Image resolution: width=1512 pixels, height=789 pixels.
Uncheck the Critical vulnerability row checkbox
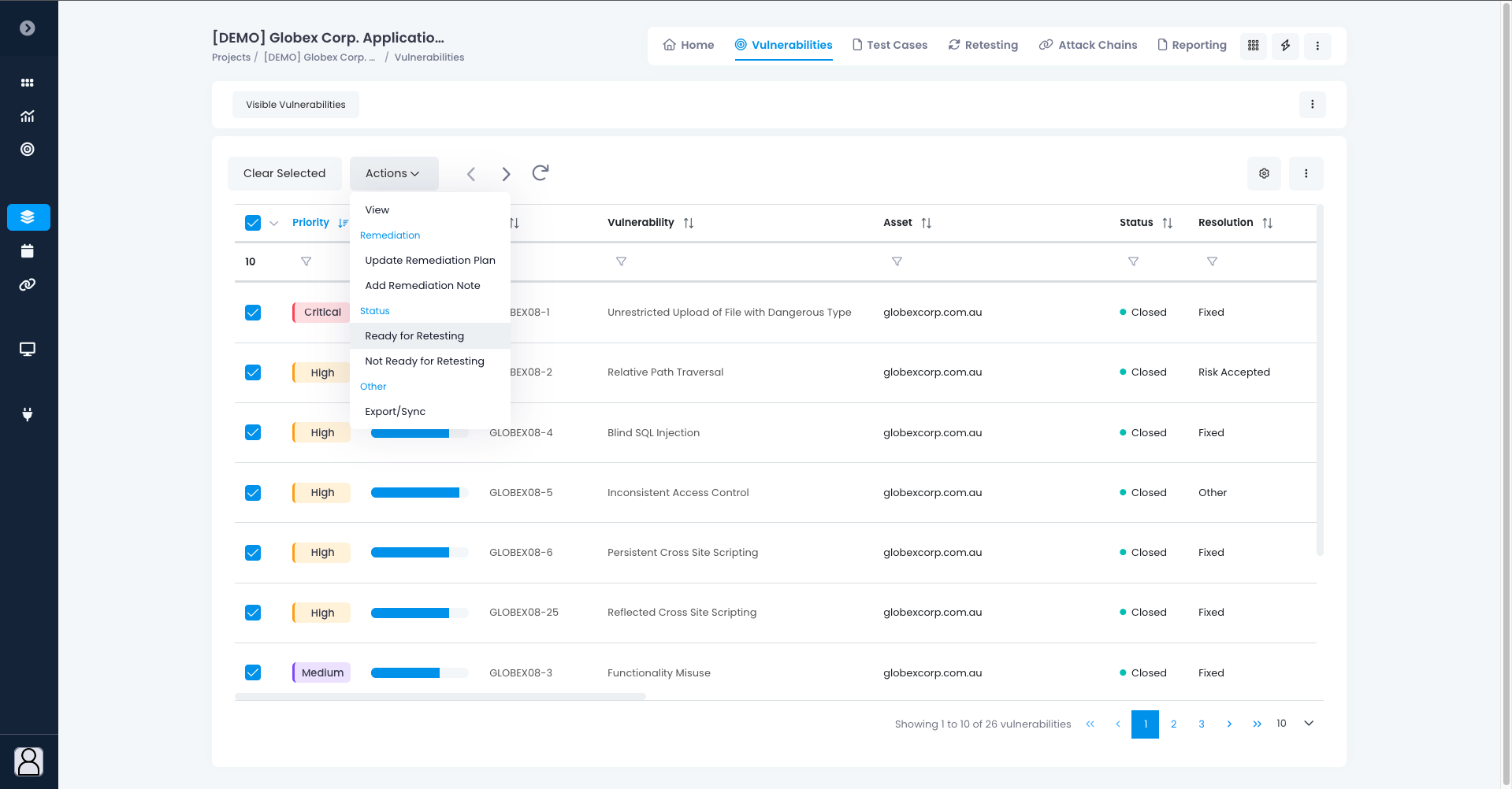(x=253, y=313)
